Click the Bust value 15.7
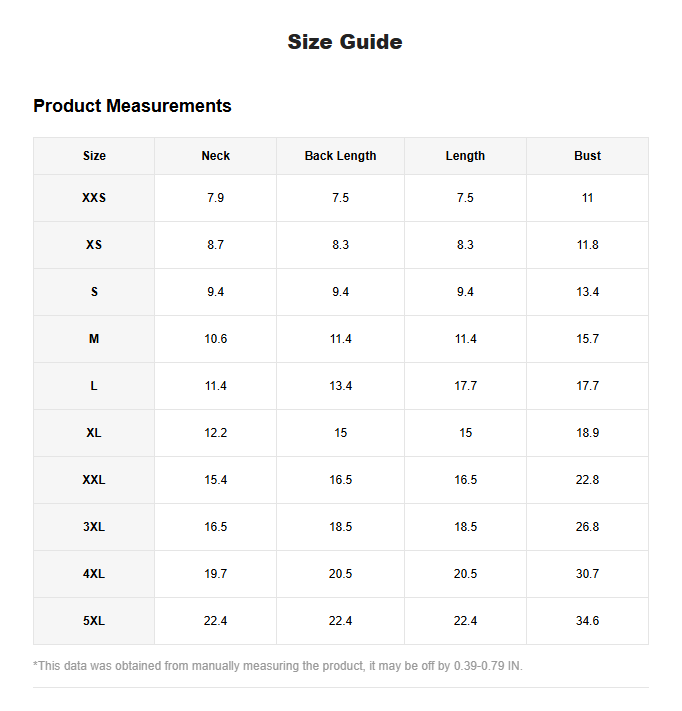 [587, 339]
